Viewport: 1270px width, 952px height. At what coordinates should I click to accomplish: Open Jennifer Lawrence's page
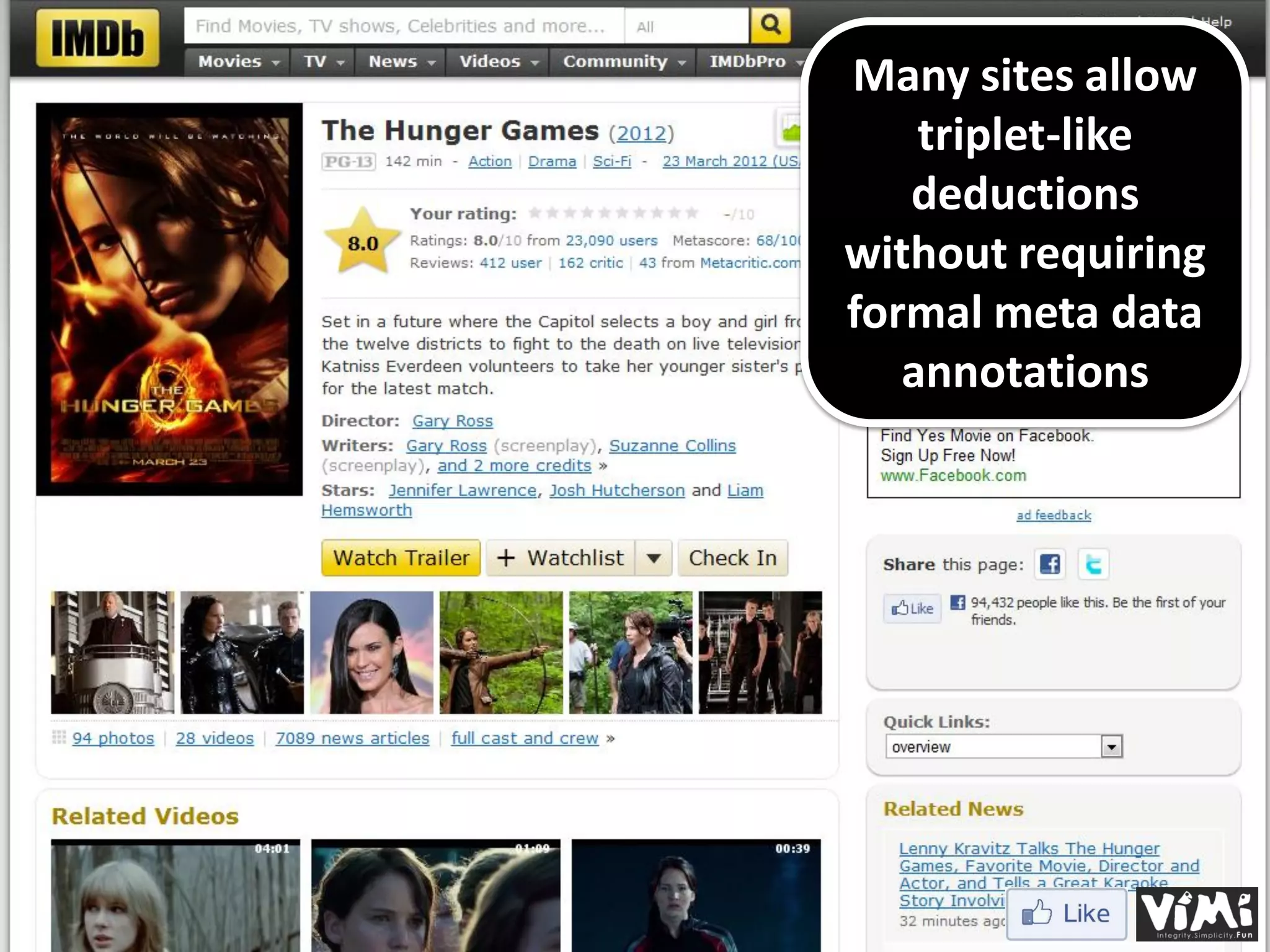pyautogui.click(x=463, y=490)
